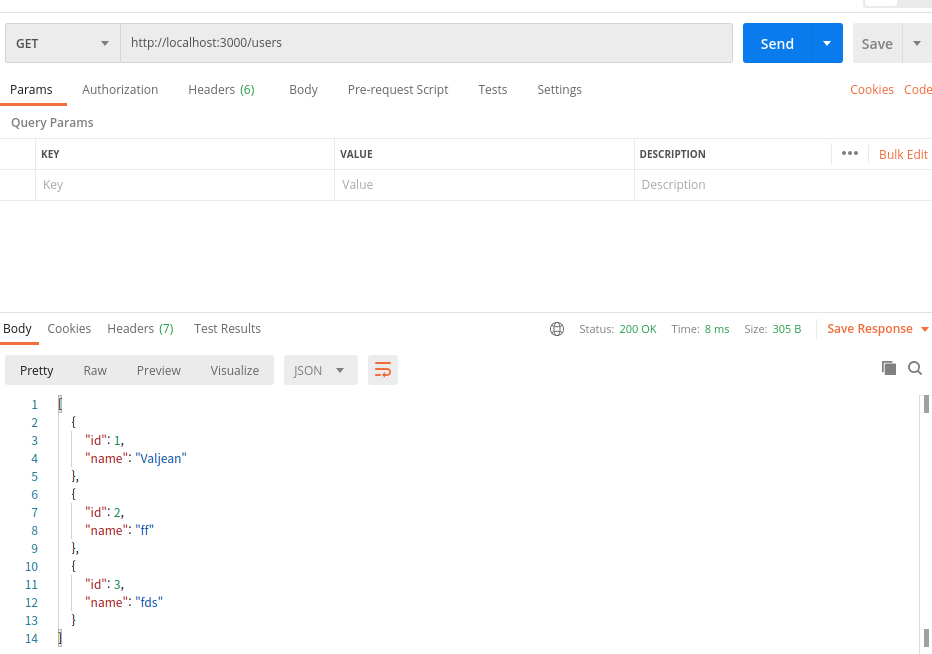Click the query param Description field
932x654 pixels.
coord(783,185)
